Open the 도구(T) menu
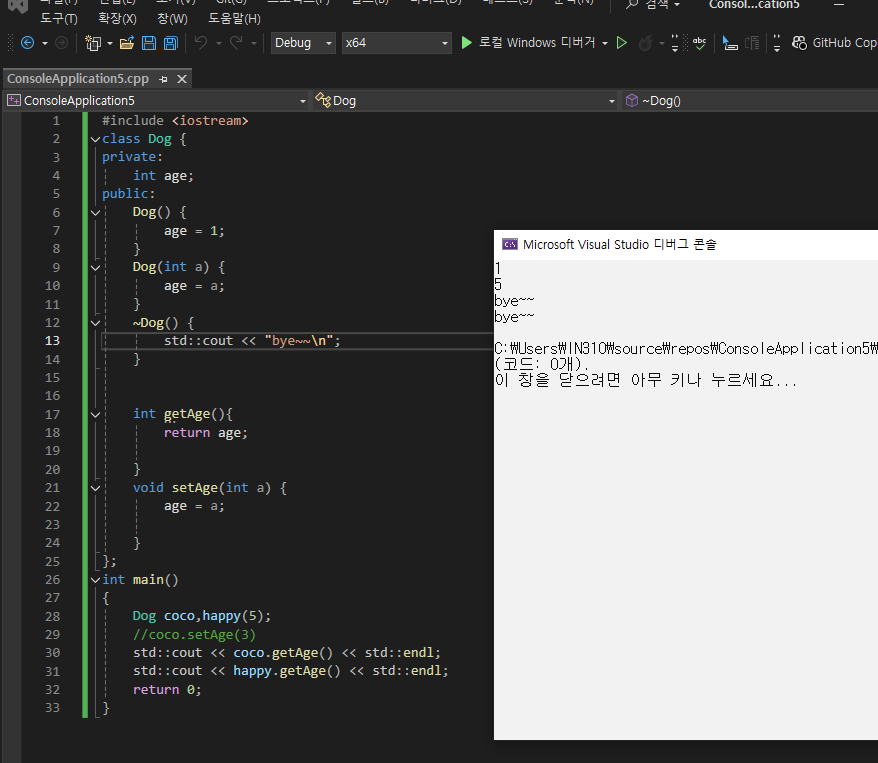Image resolution: width=878 pixels, height=763 pixels. 59,18
